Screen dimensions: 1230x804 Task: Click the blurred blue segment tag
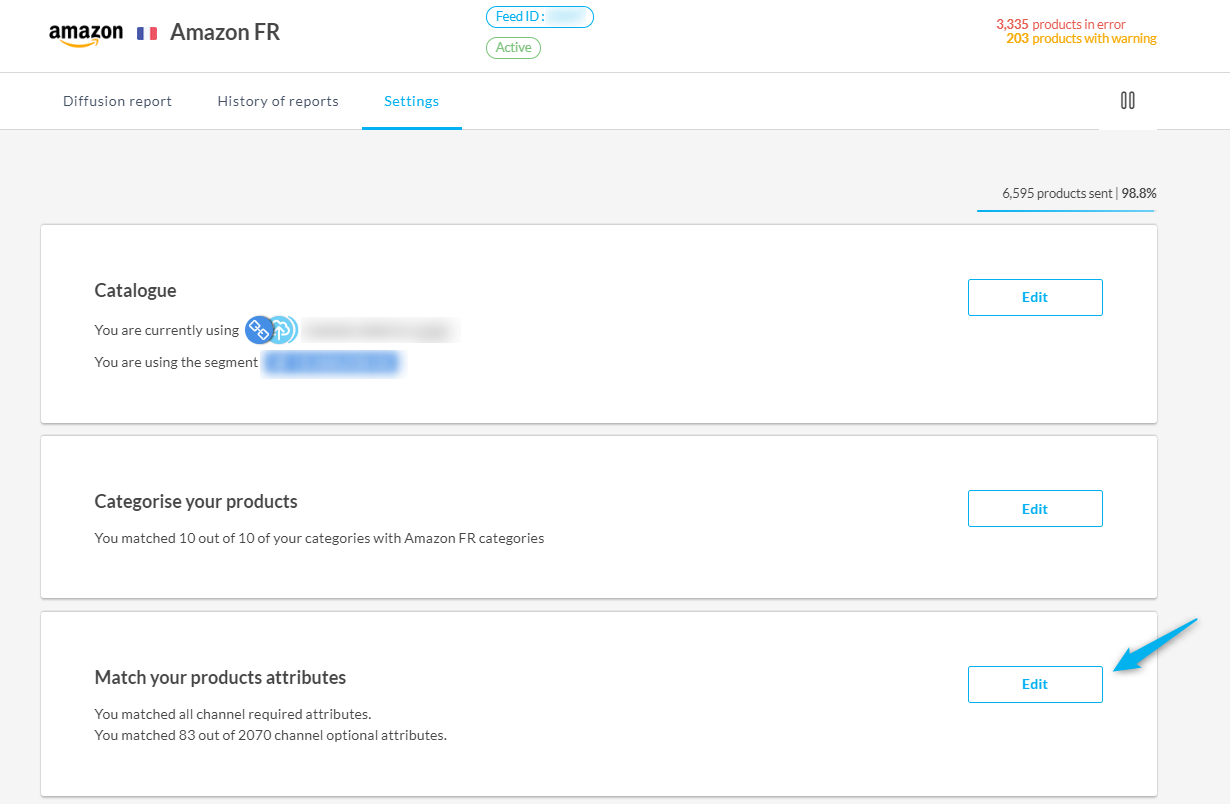tap(331, 362)
